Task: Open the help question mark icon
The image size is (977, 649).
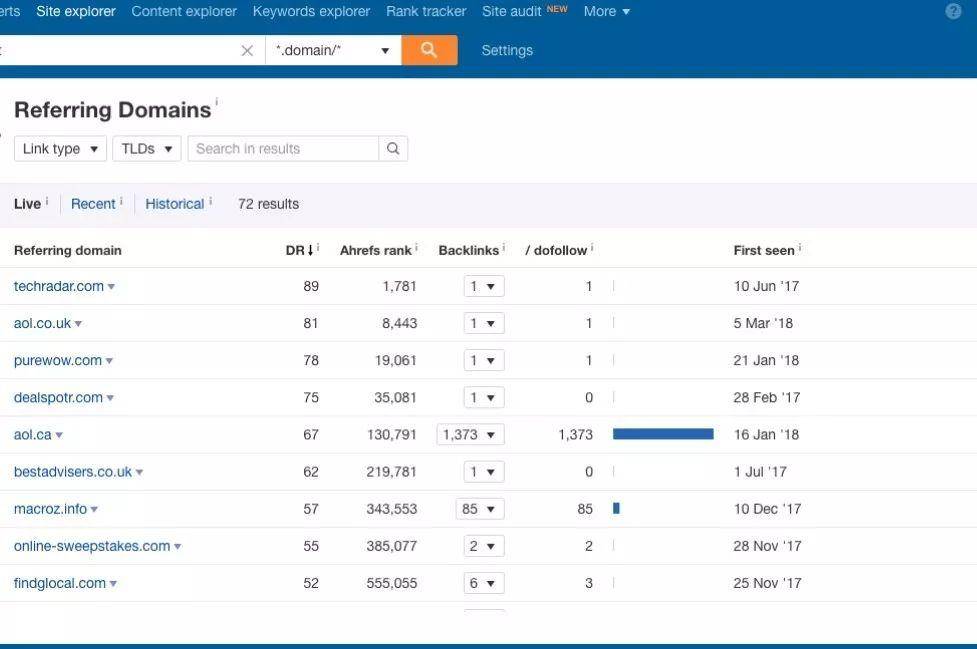Action: click(953, 11)
